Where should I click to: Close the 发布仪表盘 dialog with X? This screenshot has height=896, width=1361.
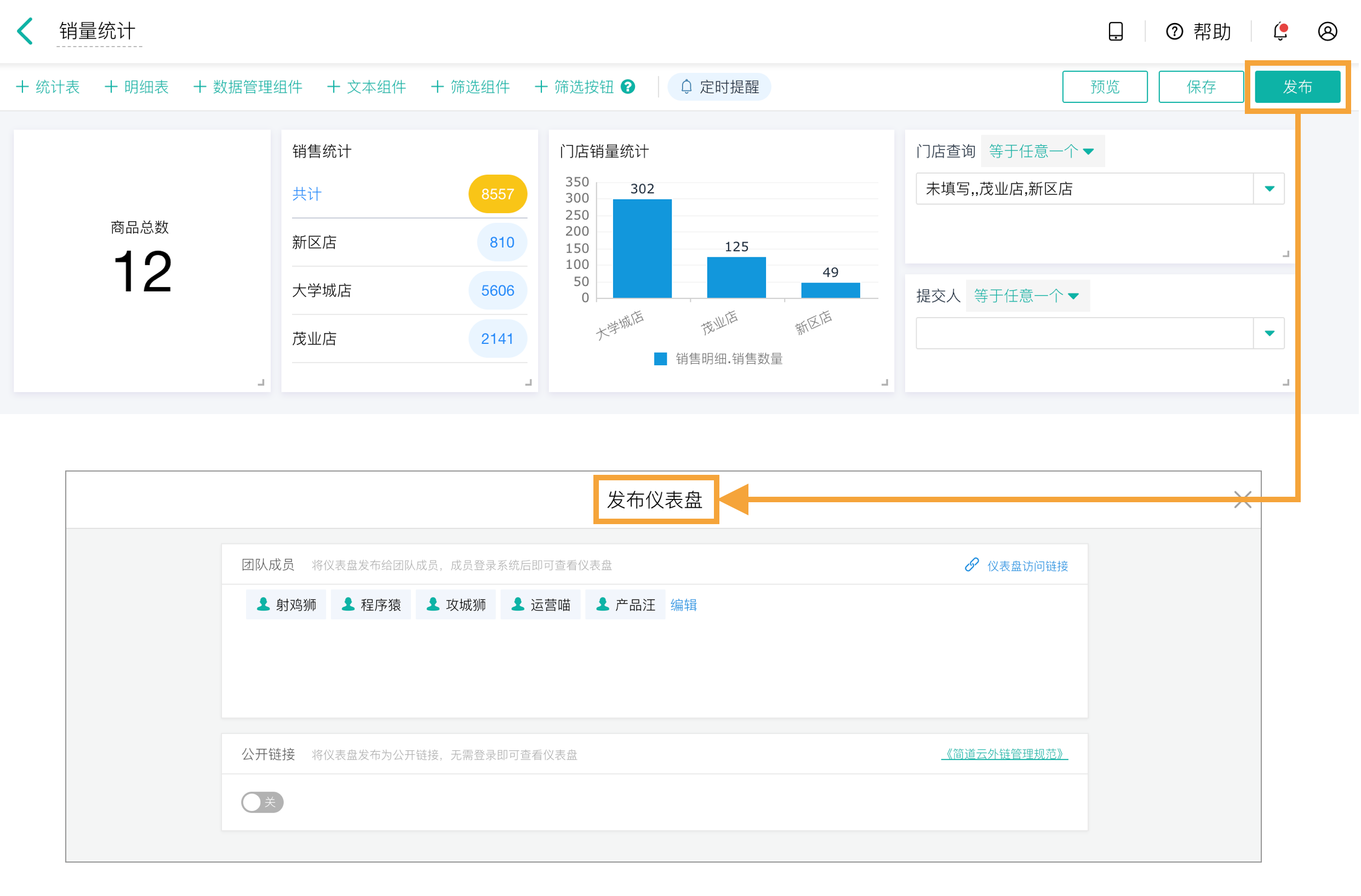pyautogui.click(x=1244, y=500)
